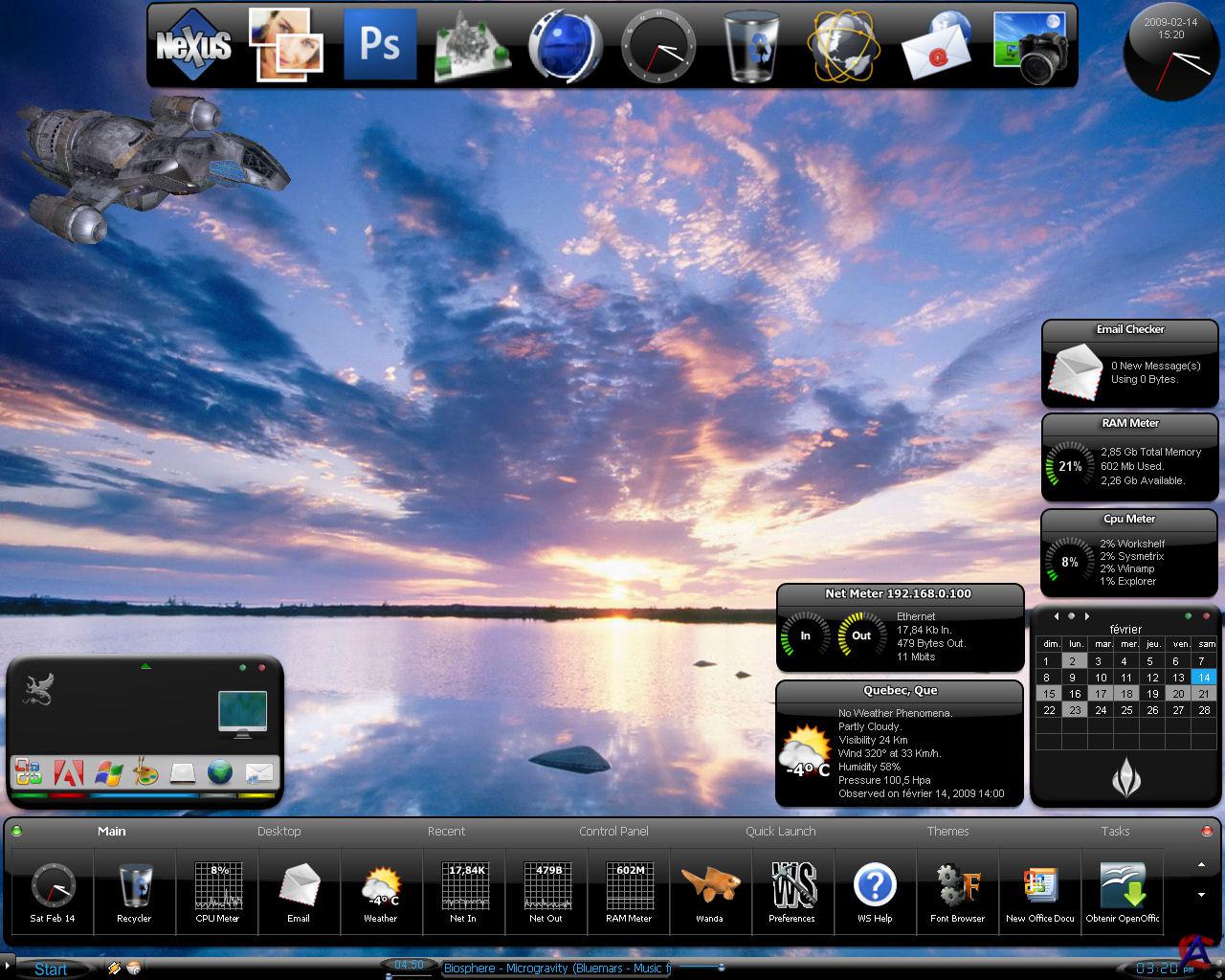Image resolution: width=1225 pixels, height=980 pixels.
Task: Click the paint palette icon in mini dock
Action: tap(145, 772)
